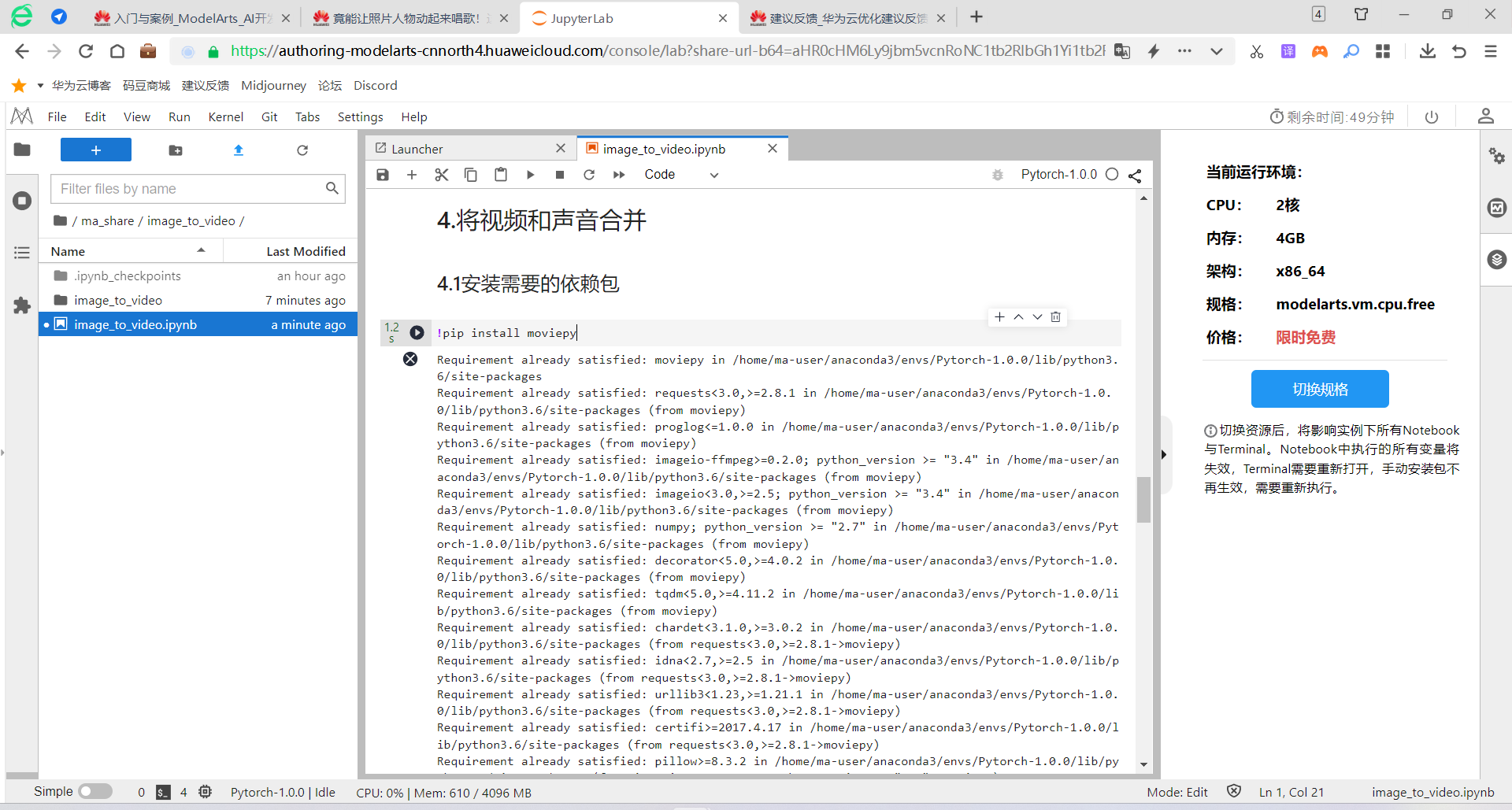Switch kernel via Pytorch-1.0.0 label

[1058, 175]
